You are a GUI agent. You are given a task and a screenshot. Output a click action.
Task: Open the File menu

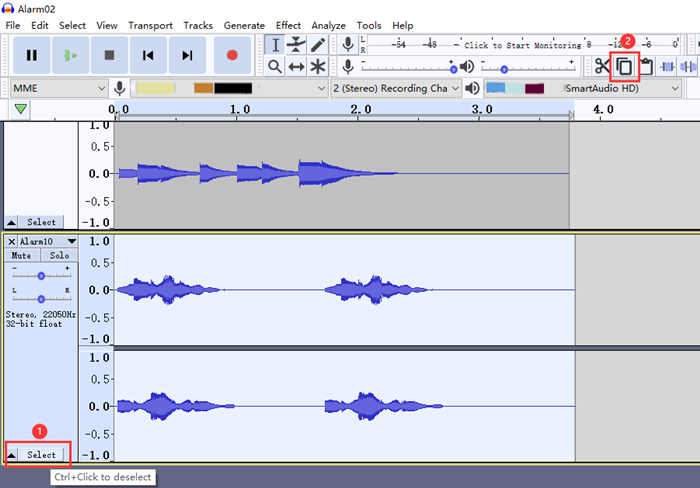[x=12, y=25]
